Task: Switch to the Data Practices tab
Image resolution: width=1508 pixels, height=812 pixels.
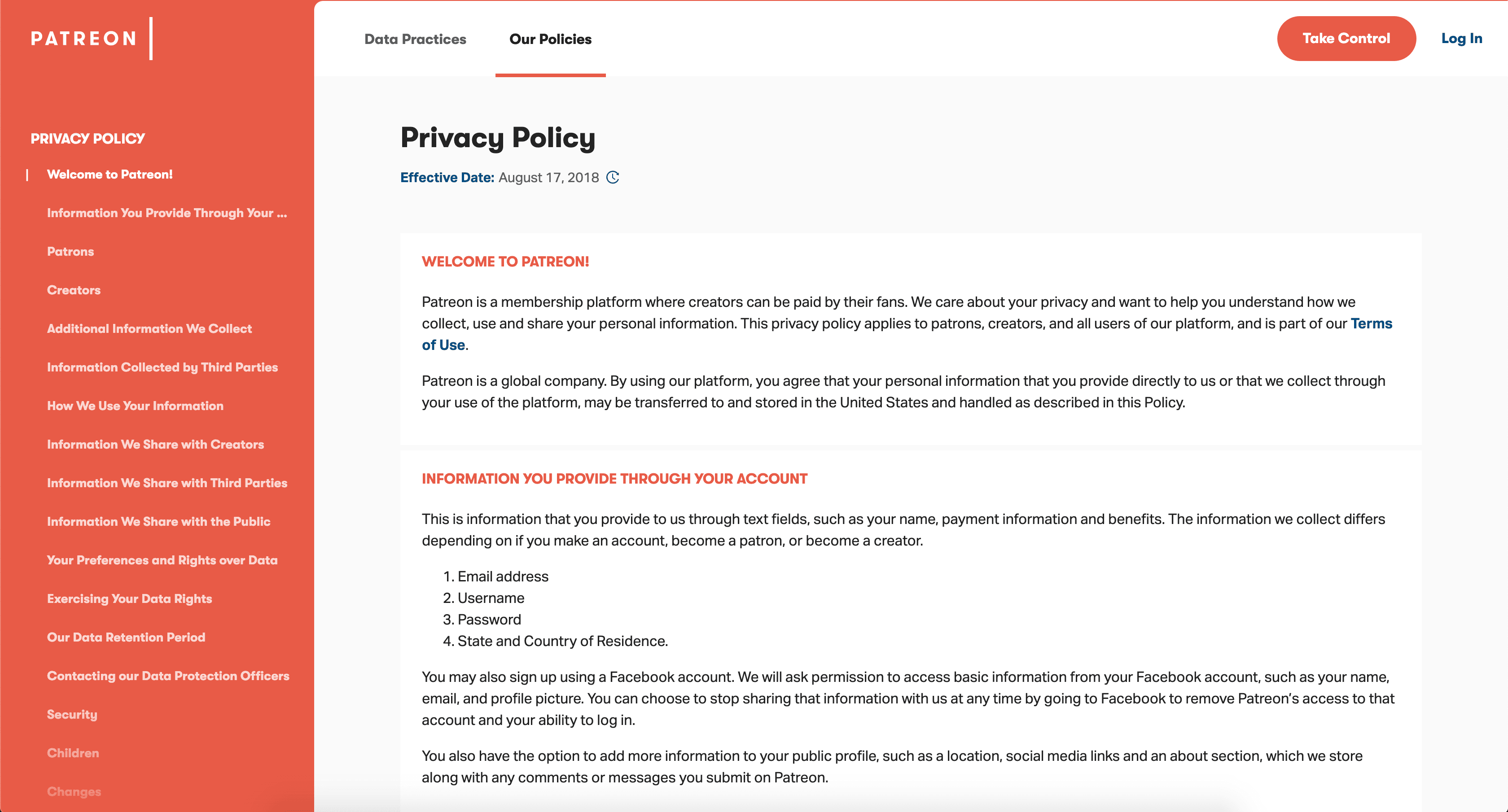Action: pyautogui.click(x=415, y=39)
